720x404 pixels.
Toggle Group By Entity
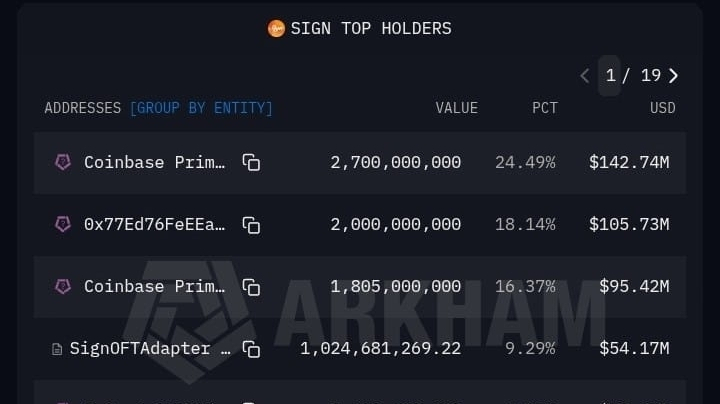[x=201, y=108]
